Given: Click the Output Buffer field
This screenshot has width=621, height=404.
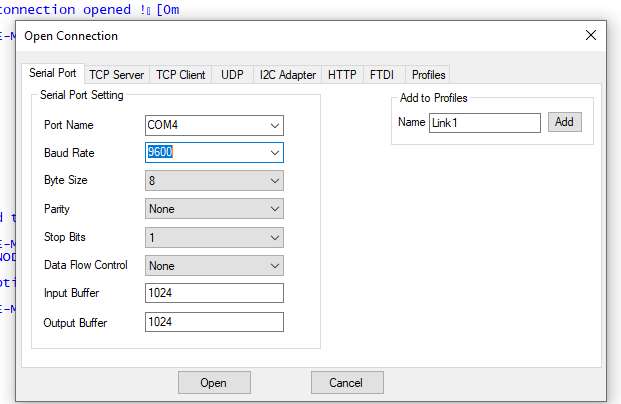Looking at the screenshot, I should point(214,322).
